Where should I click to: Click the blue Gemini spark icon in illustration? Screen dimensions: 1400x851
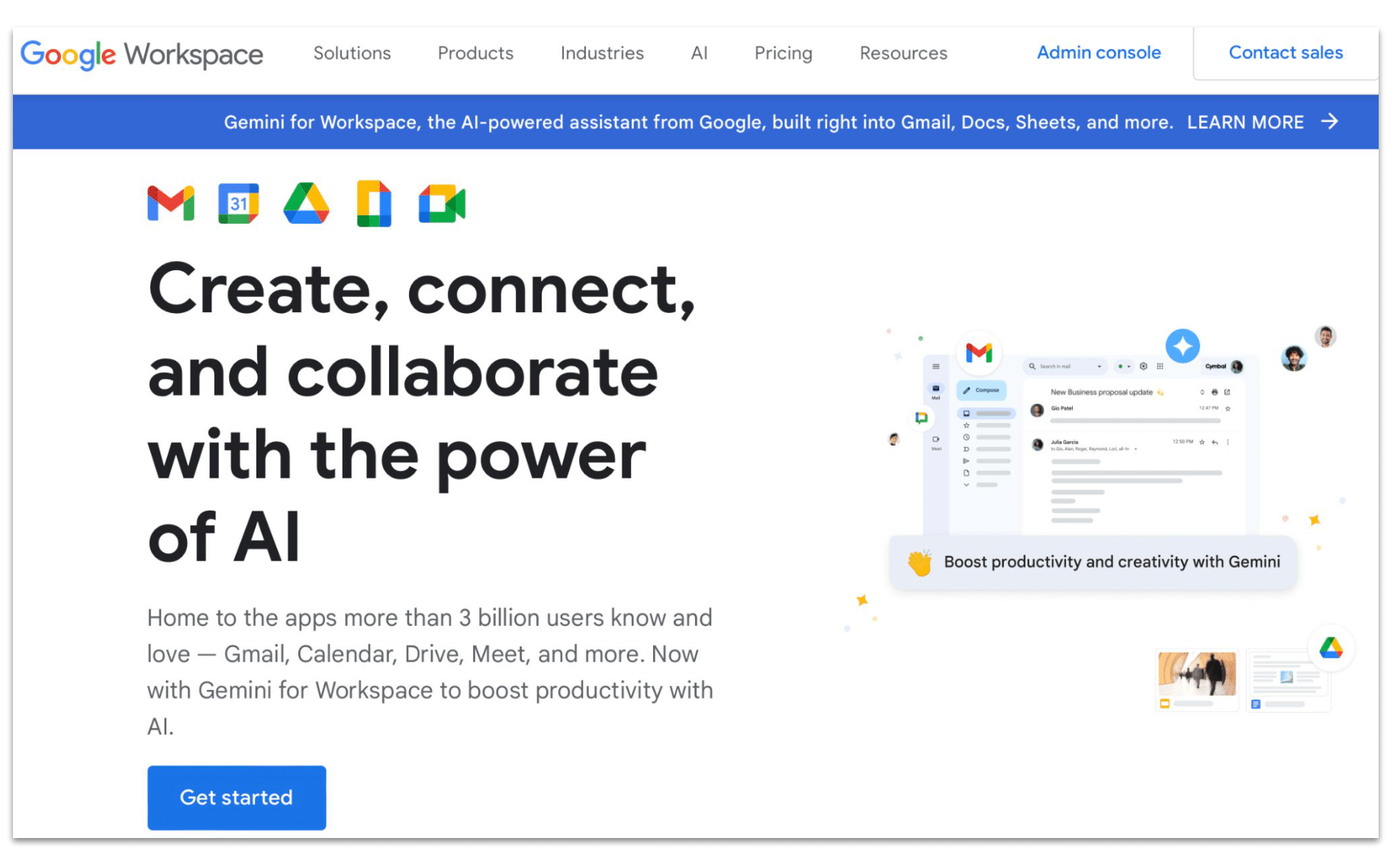(1183, 346)
